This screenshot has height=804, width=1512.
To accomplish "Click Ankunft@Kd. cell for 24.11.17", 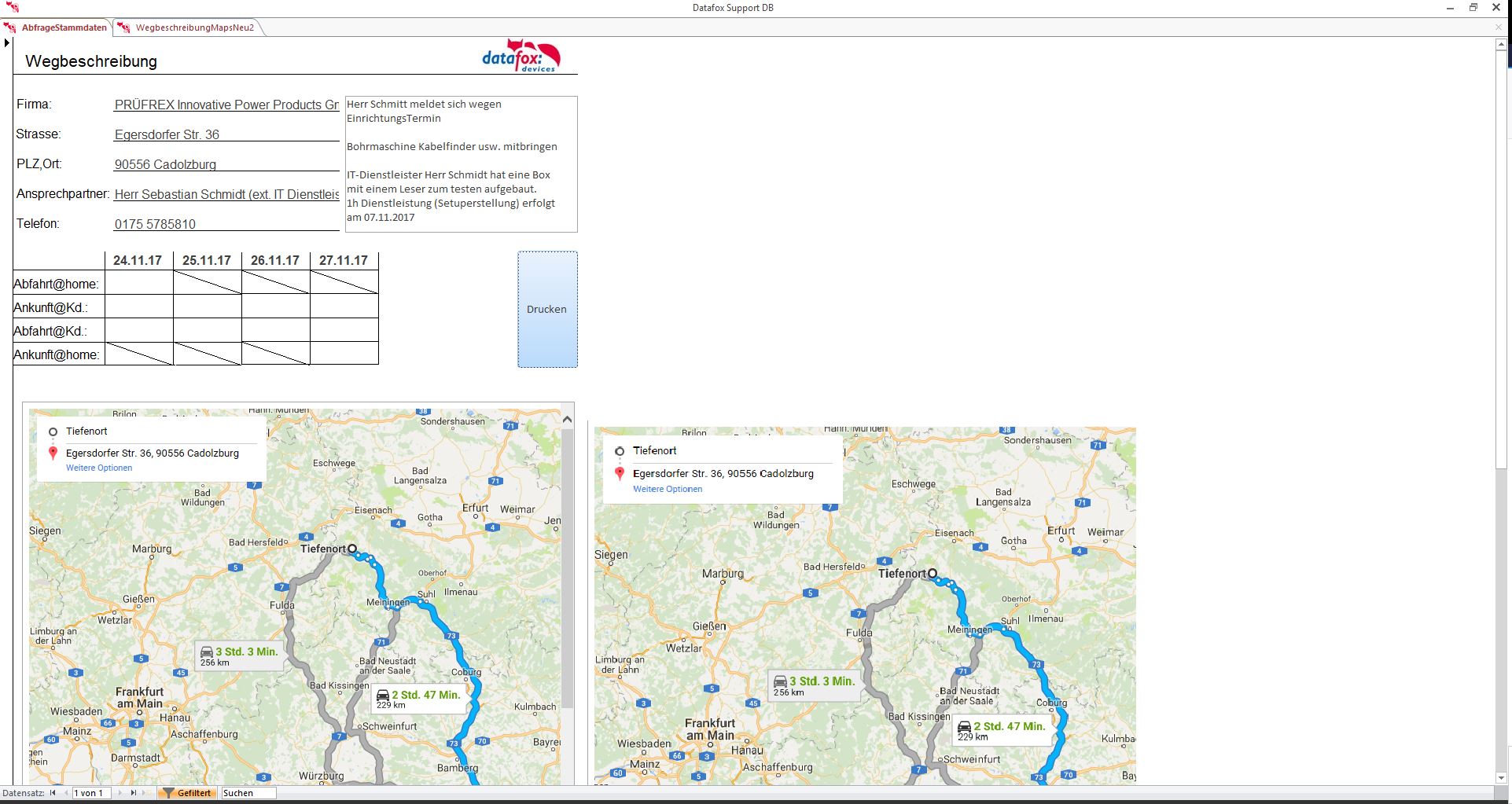I will pyautogui.click(x=139, y=307).
